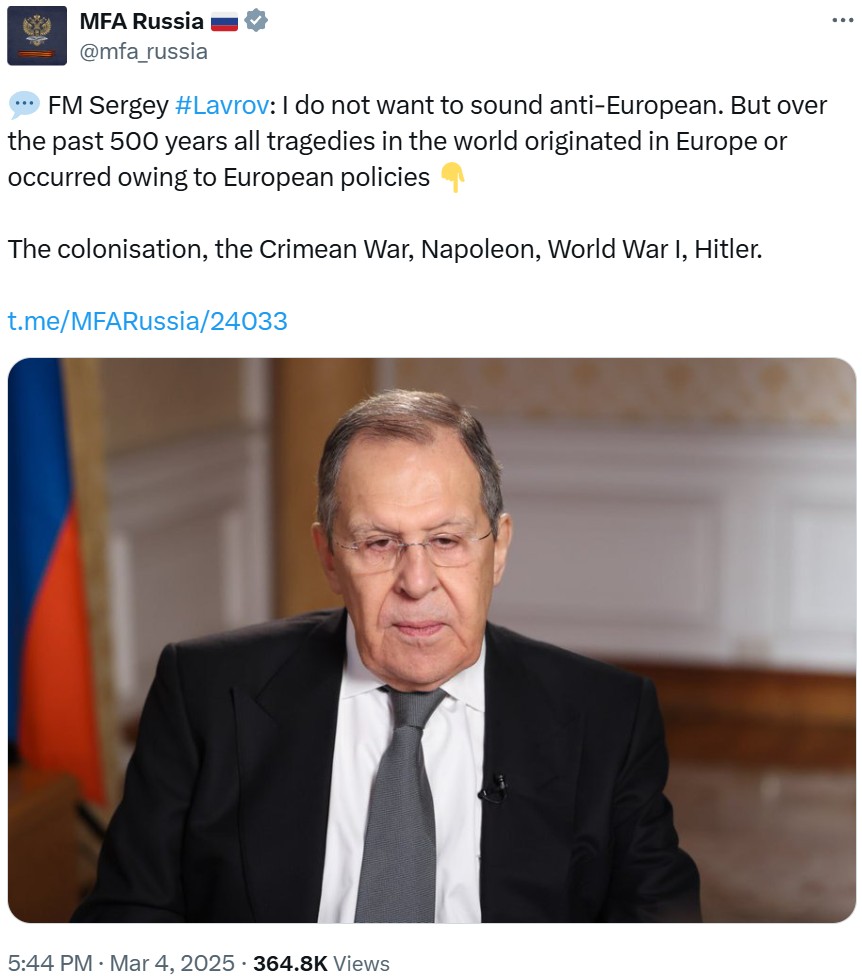This screenshot has width=862, height=976.
Task: Click the word Views after 364.8K
Action: [362, 962]
